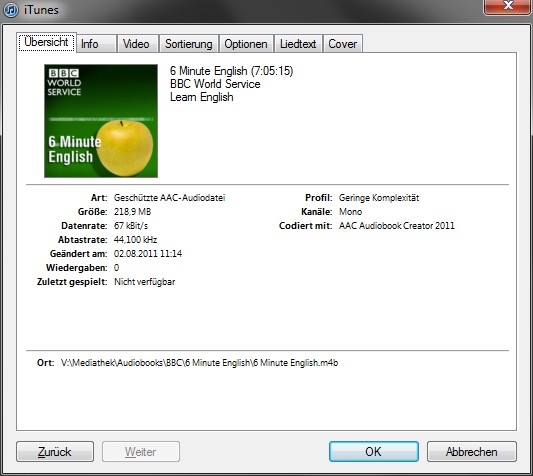533x476 pixels.
Task: Click the value 'Geschützte AAC-Audiodatei'
Action: [170, 198]
